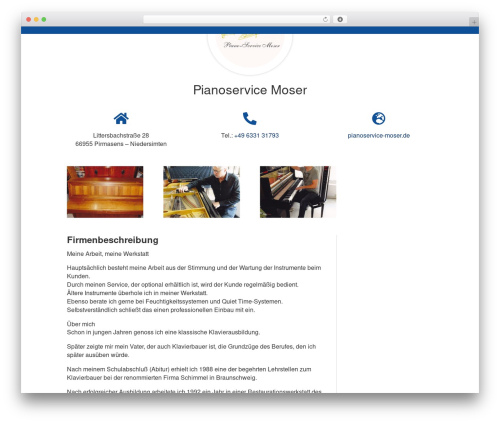Minimize browser window with yellow button
Image resolution: width=500 pixels, height=423 pixels.
36,19
